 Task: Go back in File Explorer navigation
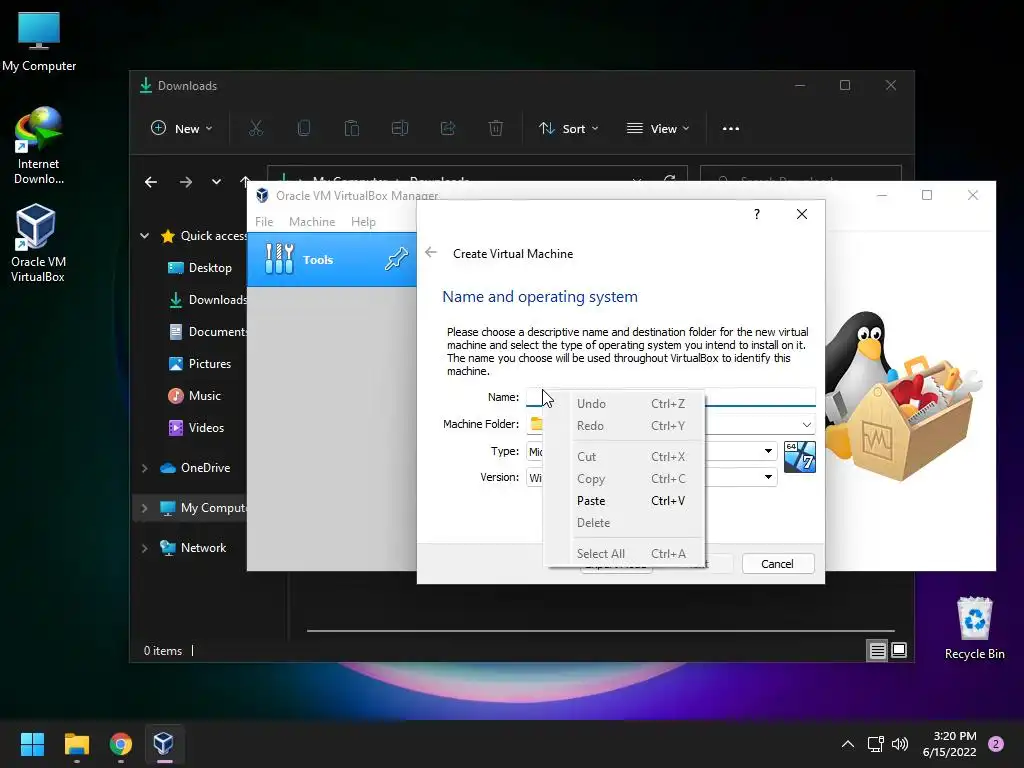click(151, 182)
